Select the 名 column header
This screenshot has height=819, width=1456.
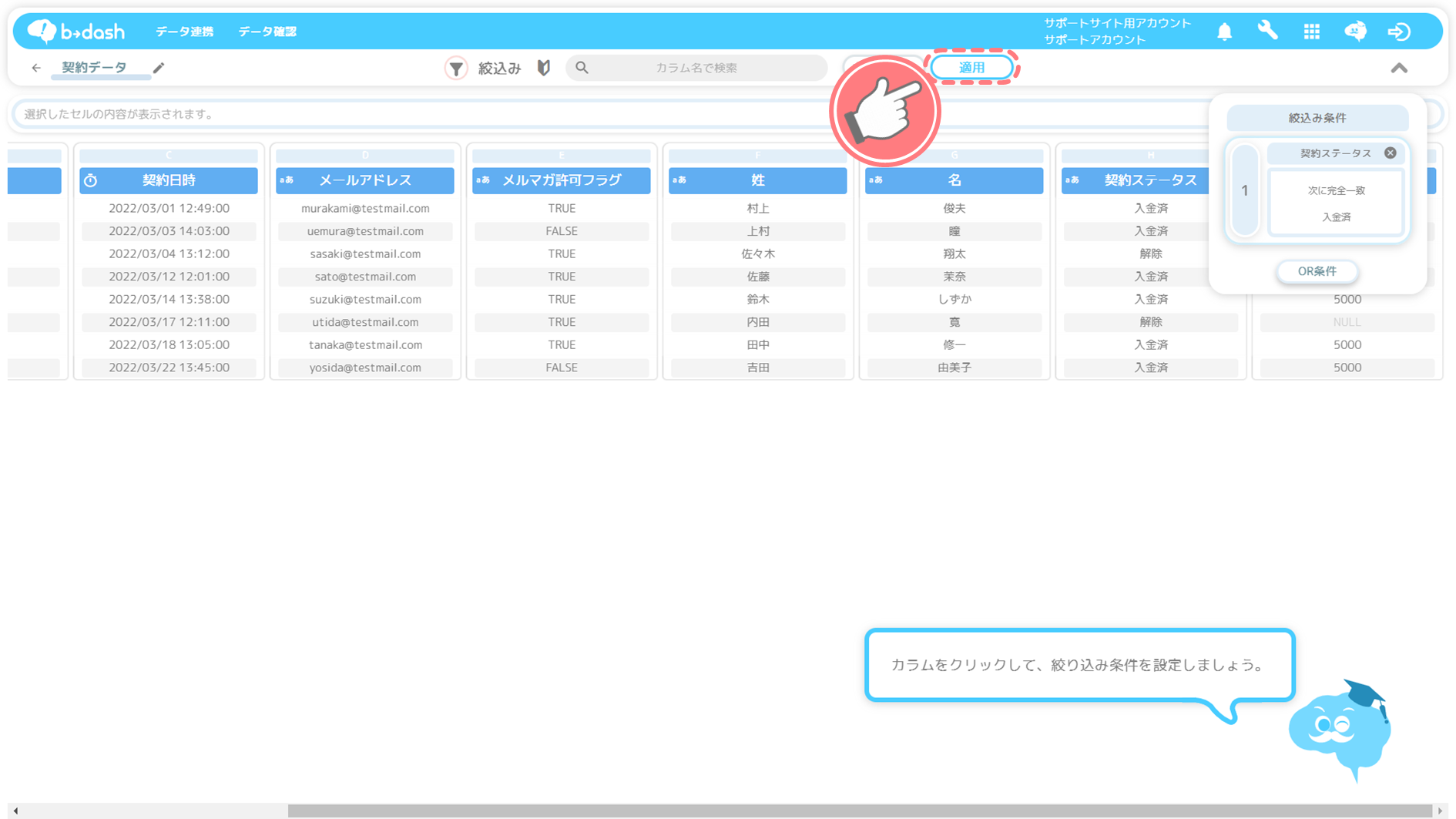point(954,180)
